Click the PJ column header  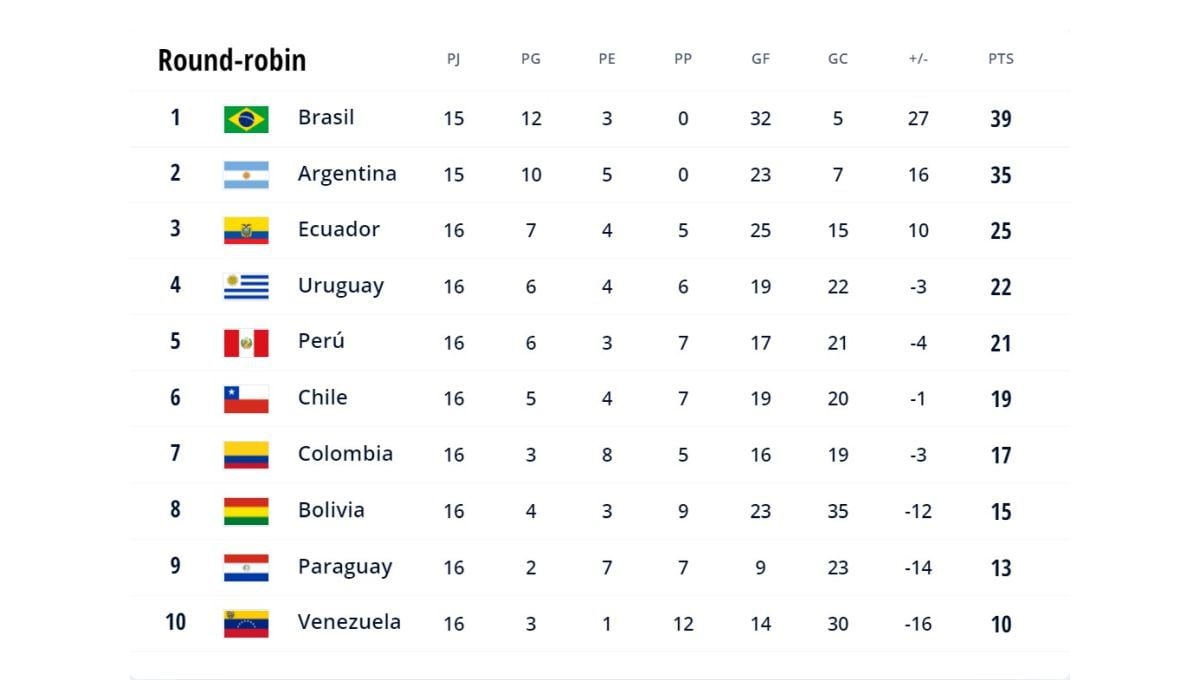point(453,59)
